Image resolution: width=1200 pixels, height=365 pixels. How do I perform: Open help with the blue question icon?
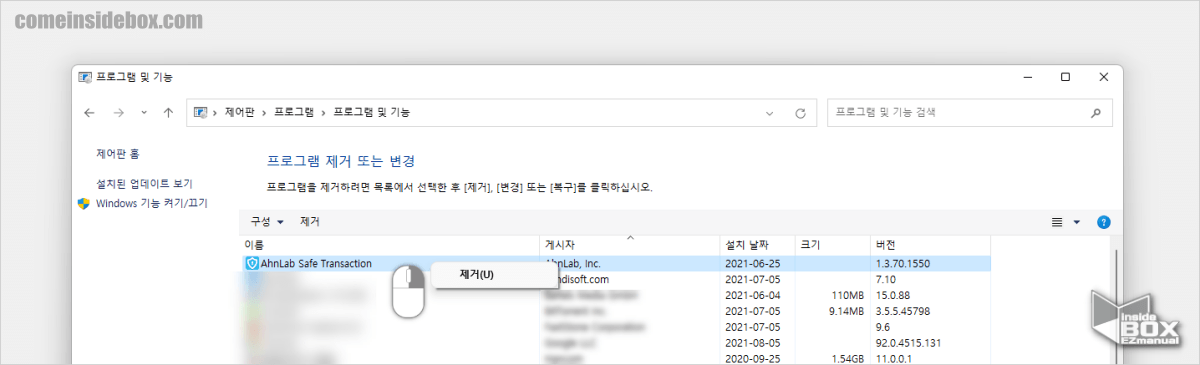point(1104,222)
